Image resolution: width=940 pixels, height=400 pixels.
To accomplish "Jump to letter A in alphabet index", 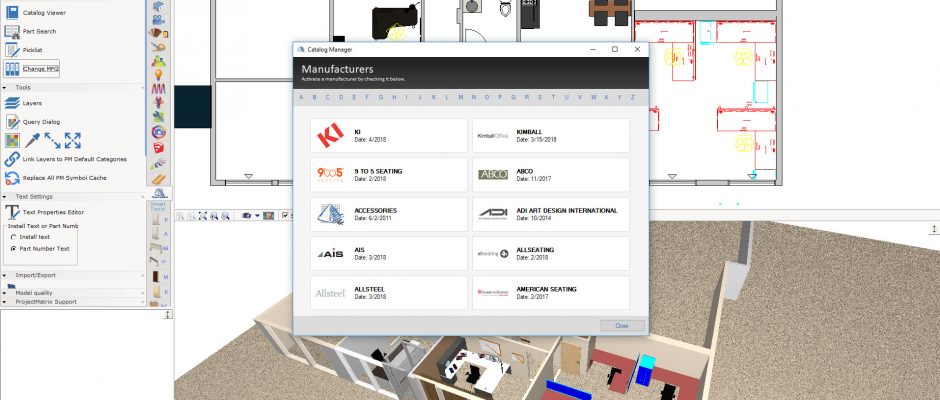I will coord(301,97).
